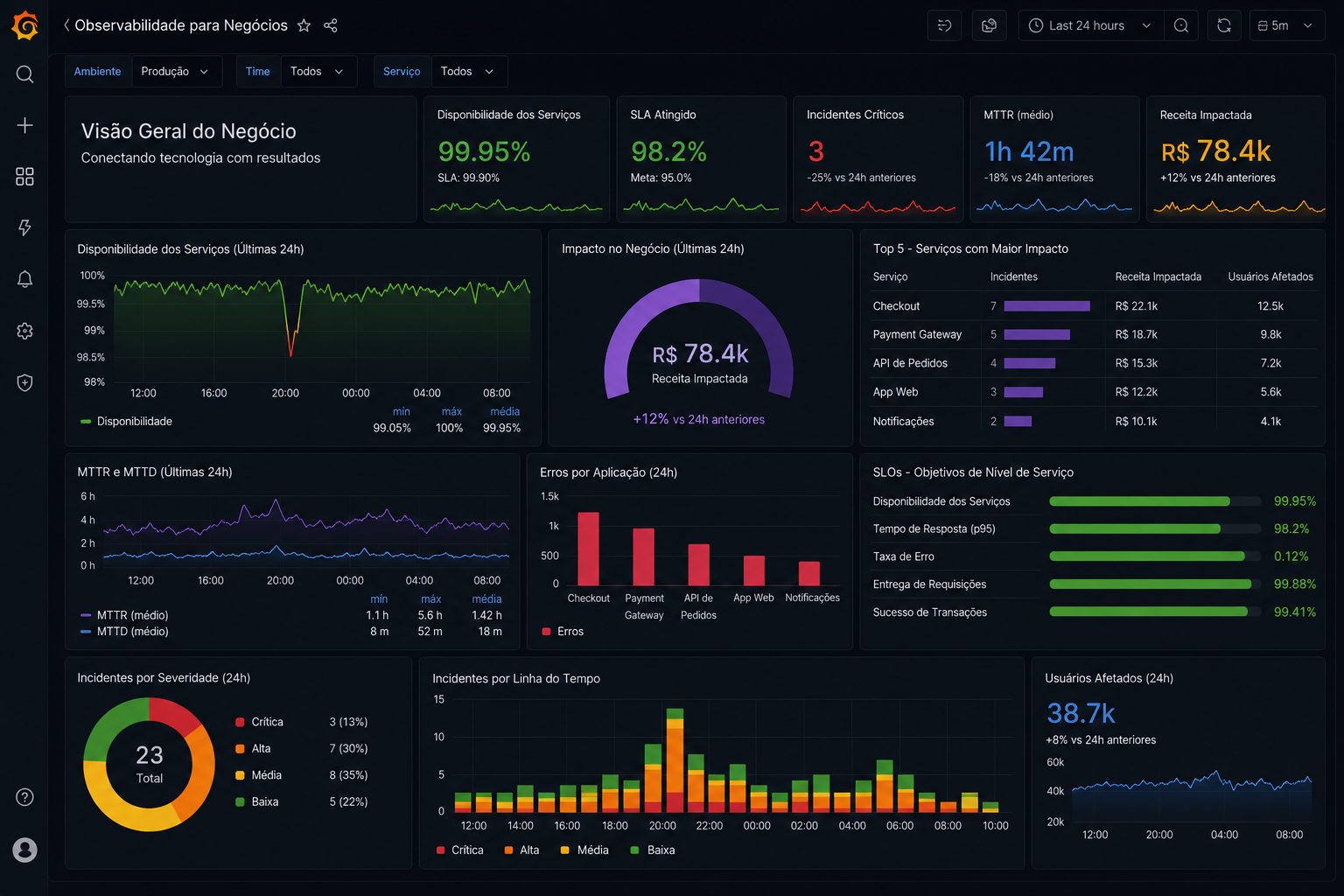
Task: Click the plus create icon in sidebar
Action: 25,125
